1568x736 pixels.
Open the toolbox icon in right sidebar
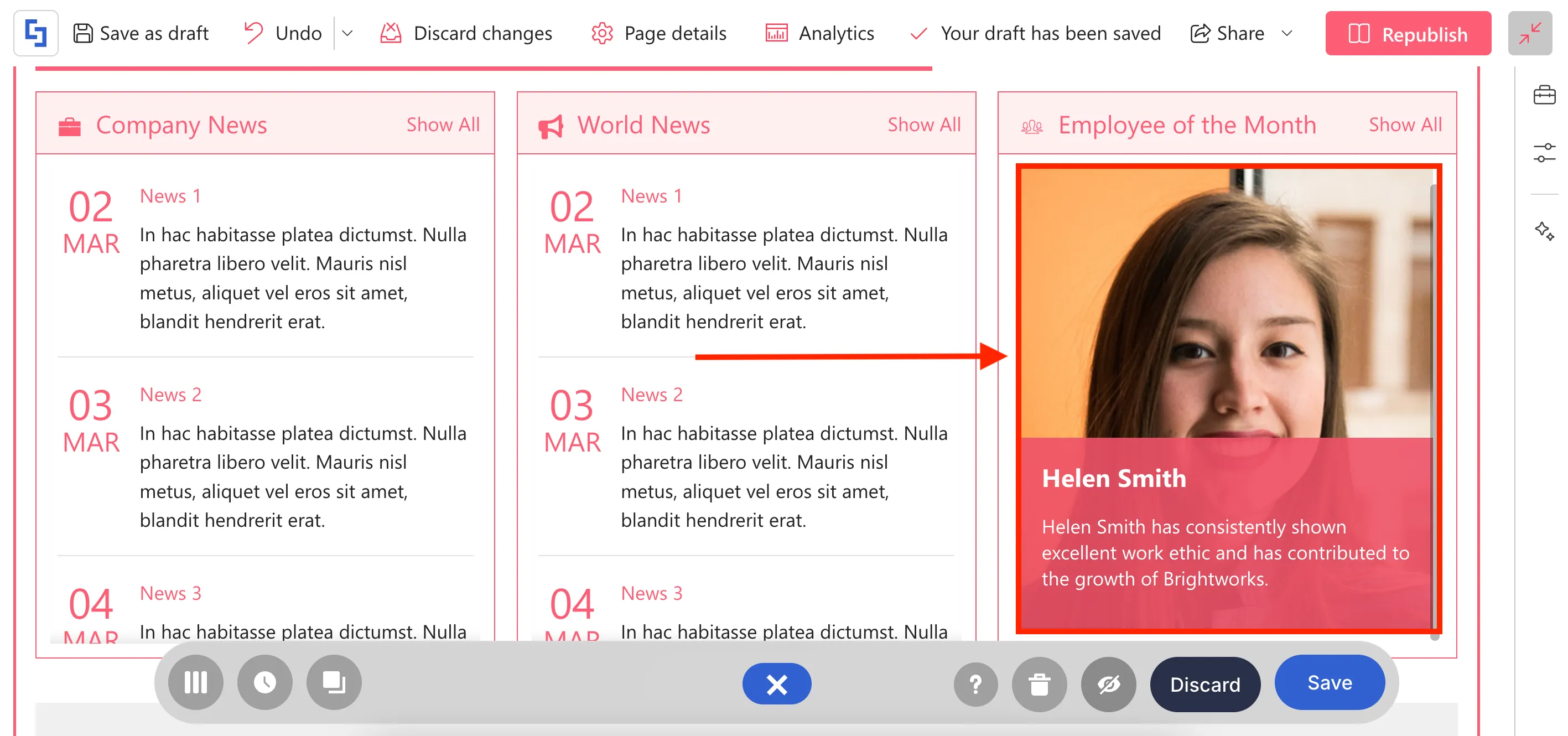(1544, 95)
